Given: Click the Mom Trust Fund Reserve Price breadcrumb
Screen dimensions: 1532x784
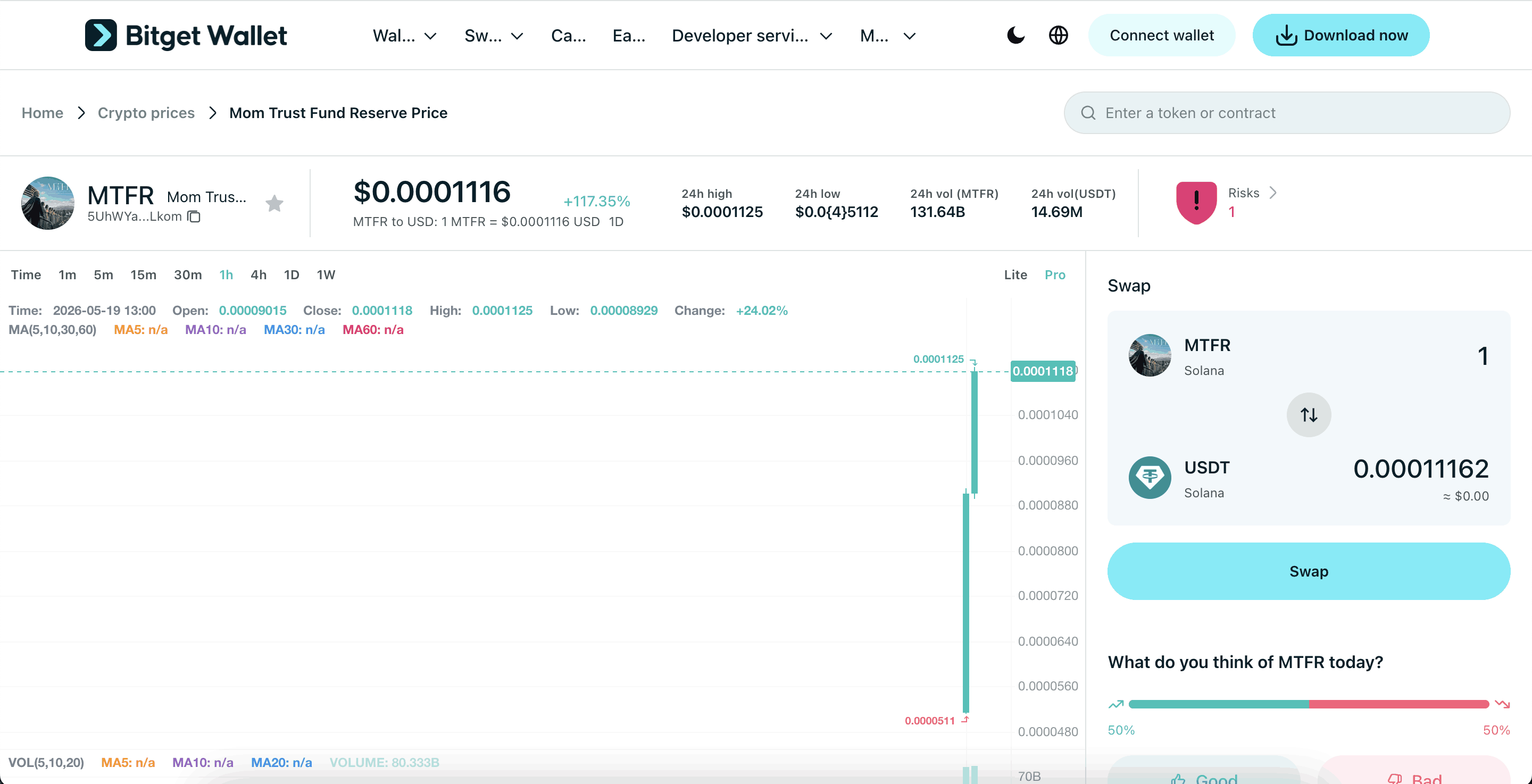Looking at the screenshot, I should tap(338, 113).
